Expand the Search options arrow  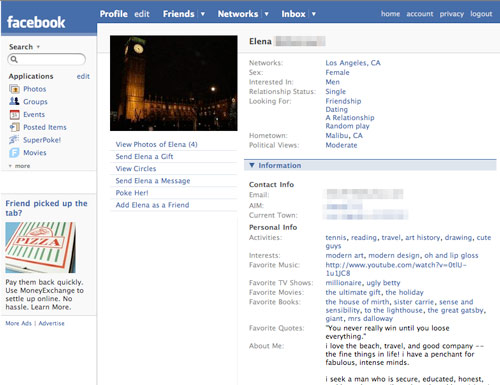point(38,47)
